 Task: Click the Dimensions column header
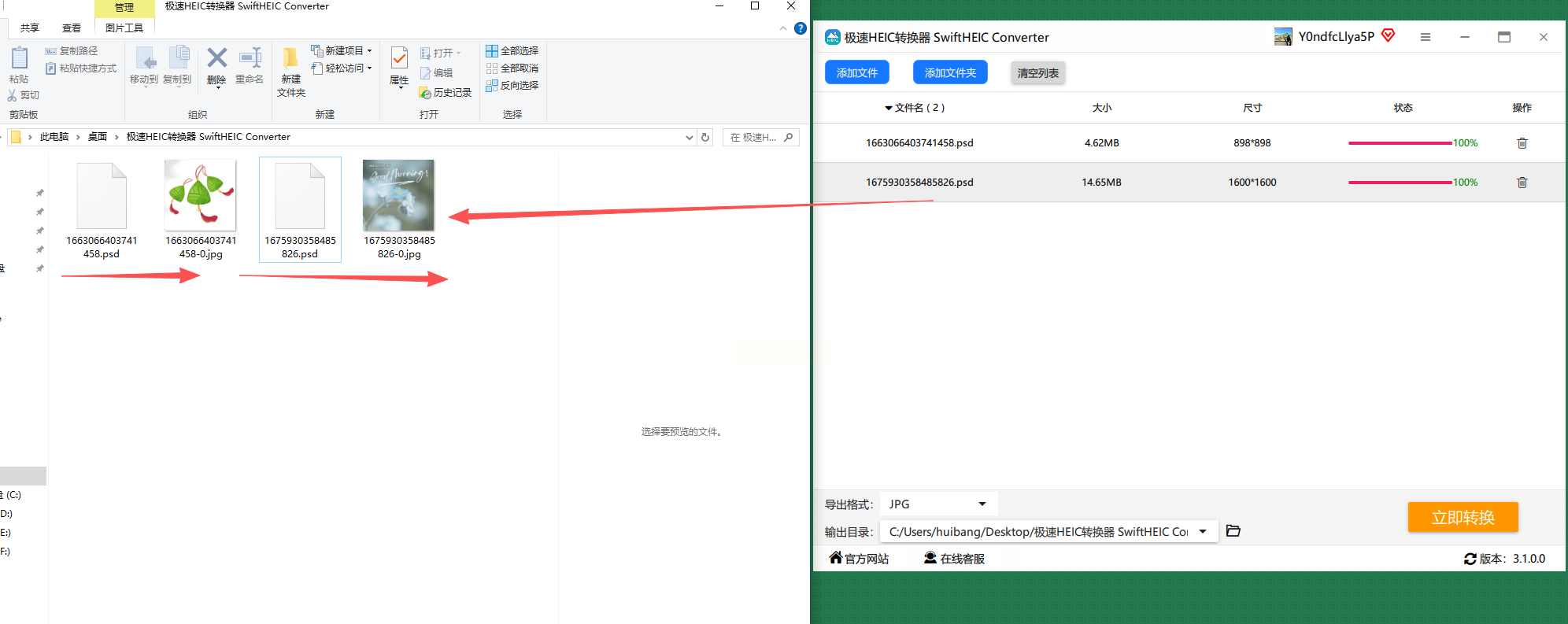[x=1252, y=108]
